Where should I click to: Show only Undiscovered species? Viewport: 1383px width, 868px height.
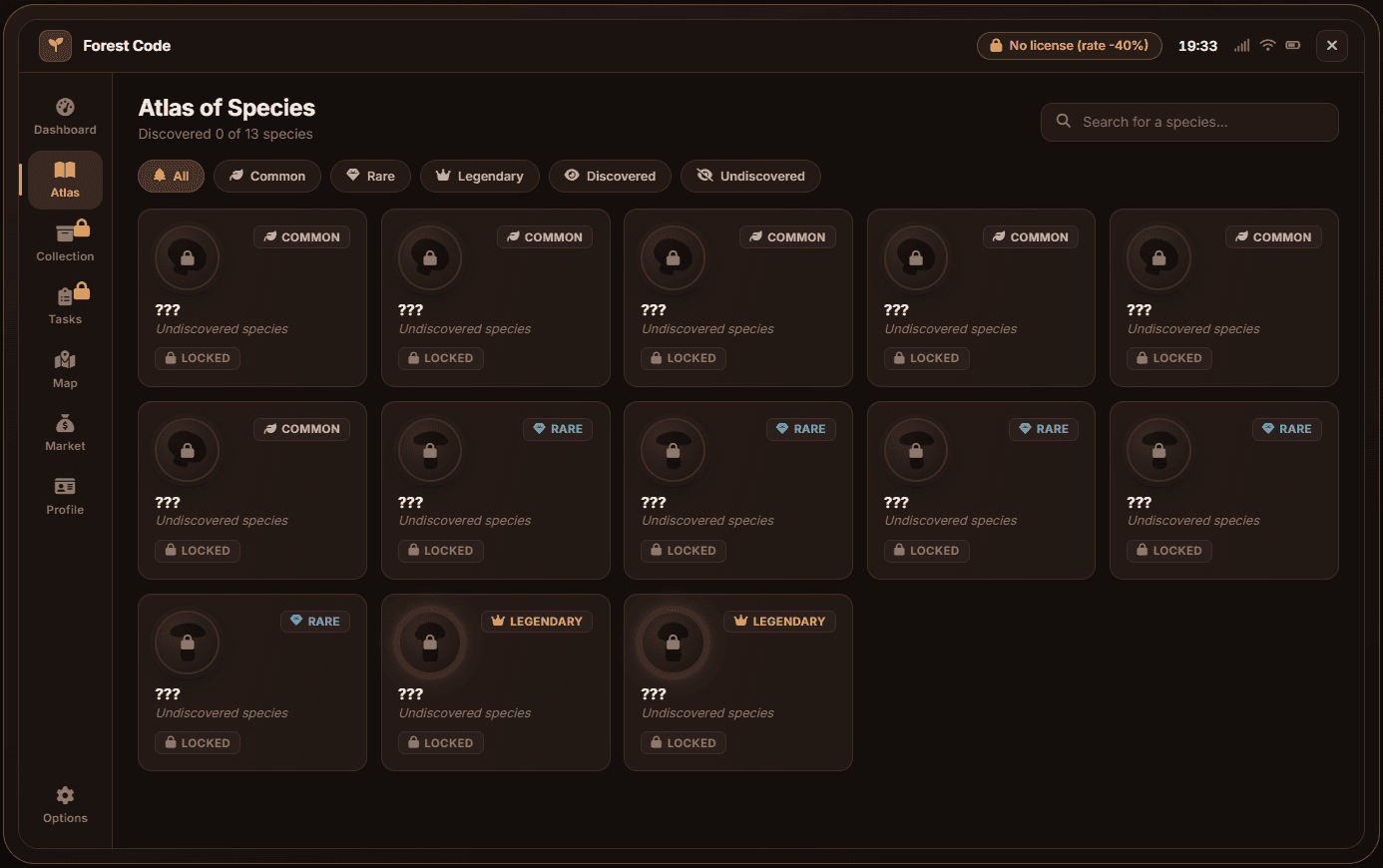[750, 177]
